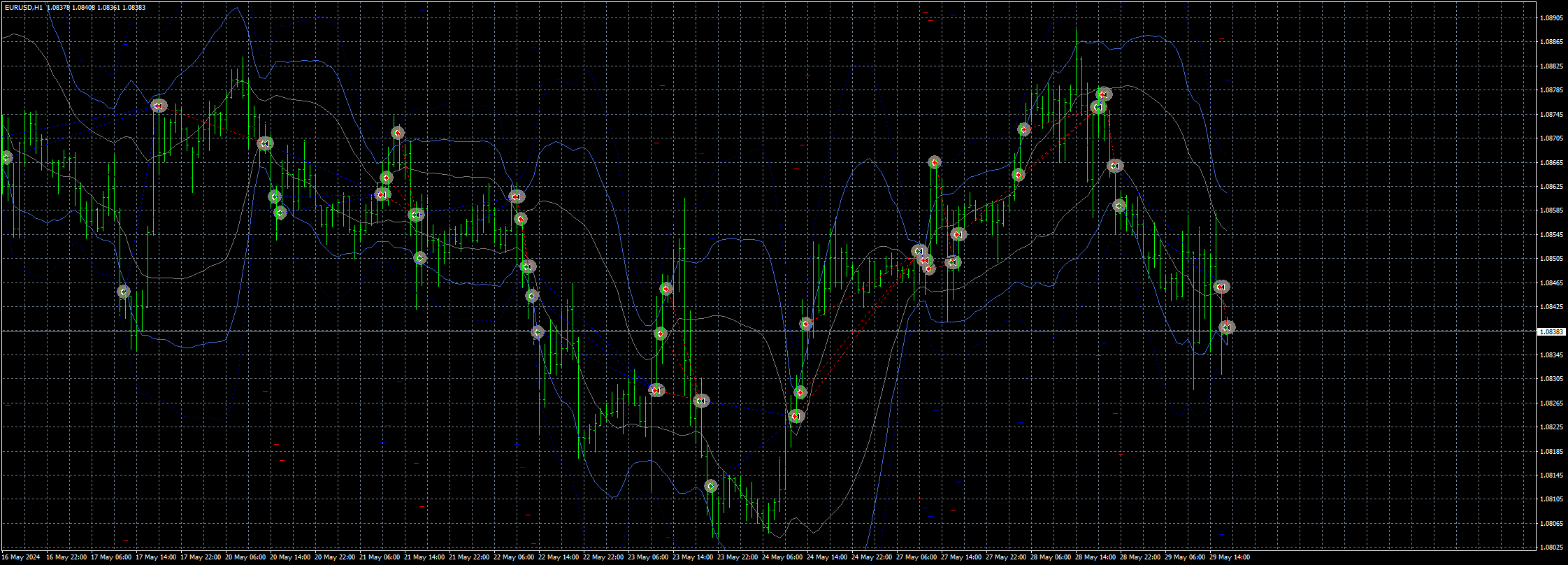Click the 1.08665 price axis label
Screen dimensions: 1568x565
1551,163
